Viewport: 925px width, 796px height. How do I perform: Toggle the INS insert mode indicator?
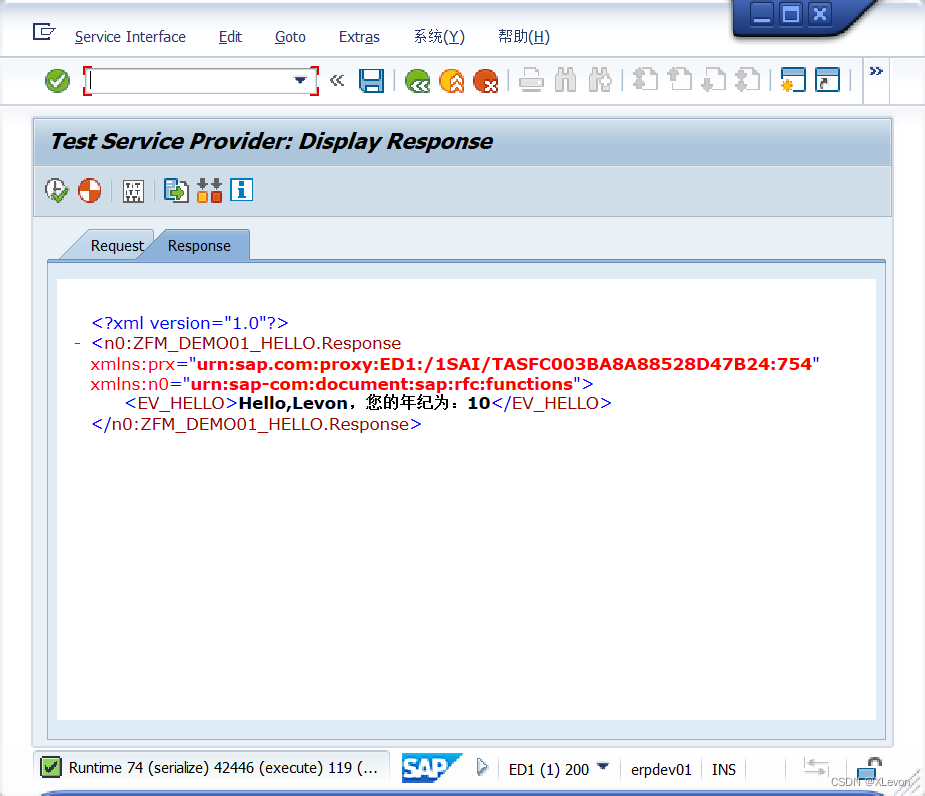pyautogui.click(x=723, y=769)
